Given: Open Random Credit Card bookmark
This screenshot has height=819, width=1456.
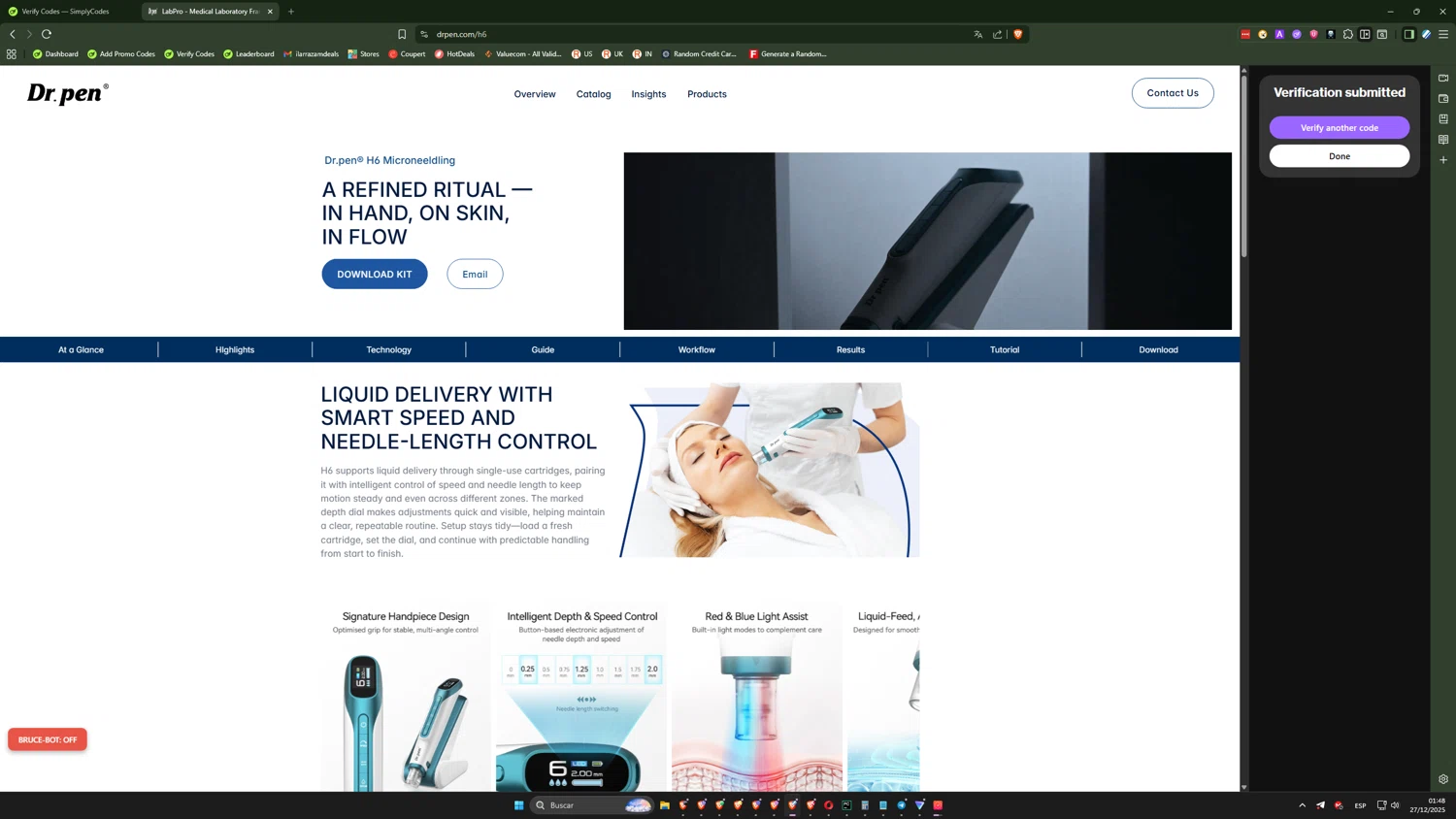Looking at the screenshot, I should pos(699,54).
